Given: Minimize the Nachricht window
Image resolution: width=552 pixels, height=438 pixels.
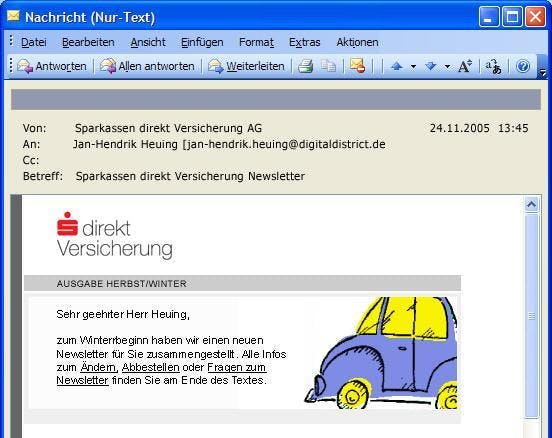Looking at the screenshot, I should [488, 17].
